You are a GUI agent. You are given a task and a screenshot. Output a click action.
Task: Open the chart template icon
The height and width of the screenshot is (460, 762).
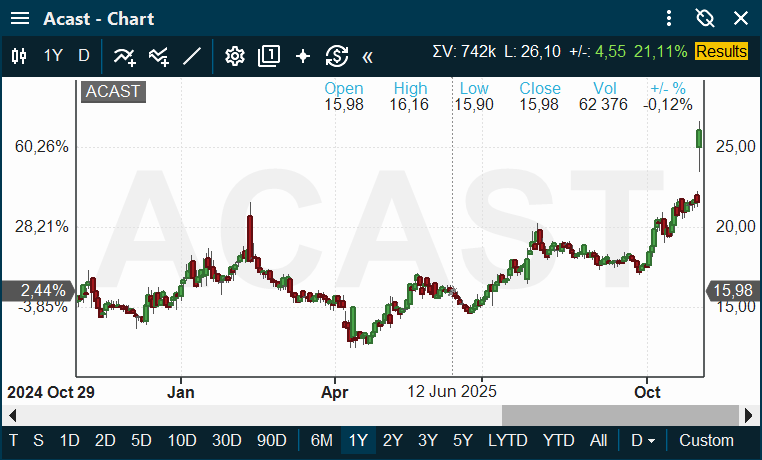point(269,56)
